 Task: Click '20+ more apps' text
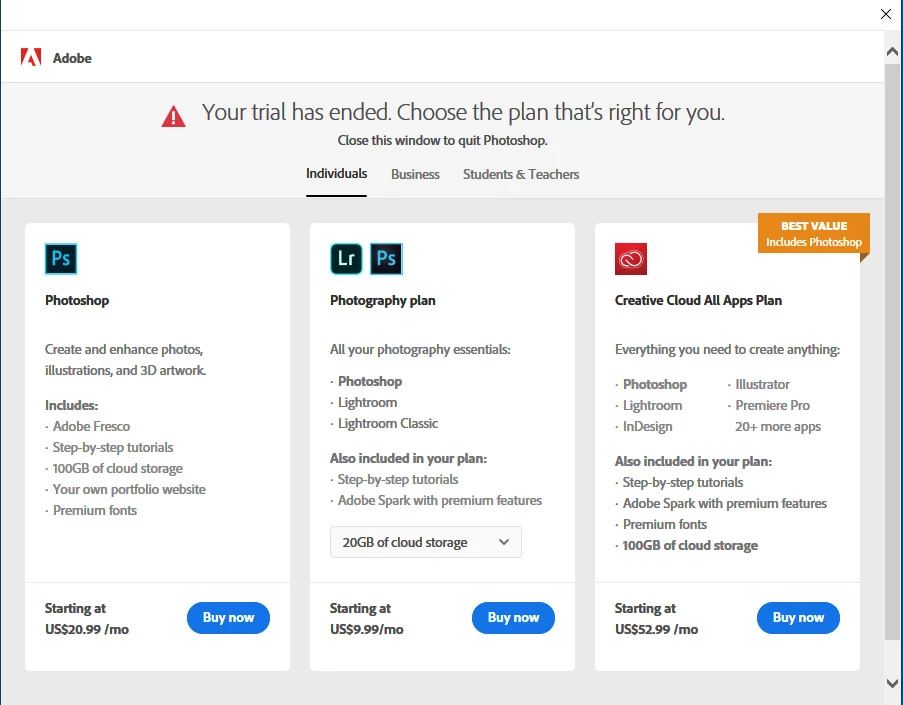tap(777, 426)
